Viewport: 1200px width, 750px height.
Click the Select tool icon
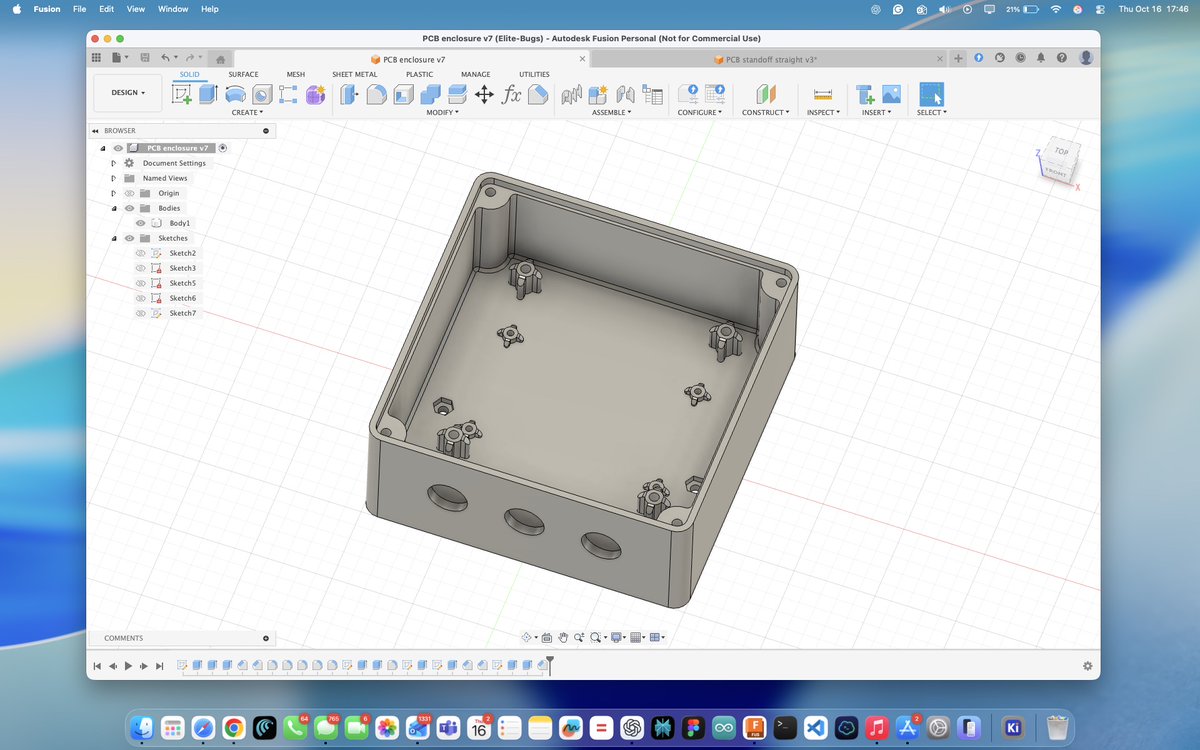(x=931, y=94)
